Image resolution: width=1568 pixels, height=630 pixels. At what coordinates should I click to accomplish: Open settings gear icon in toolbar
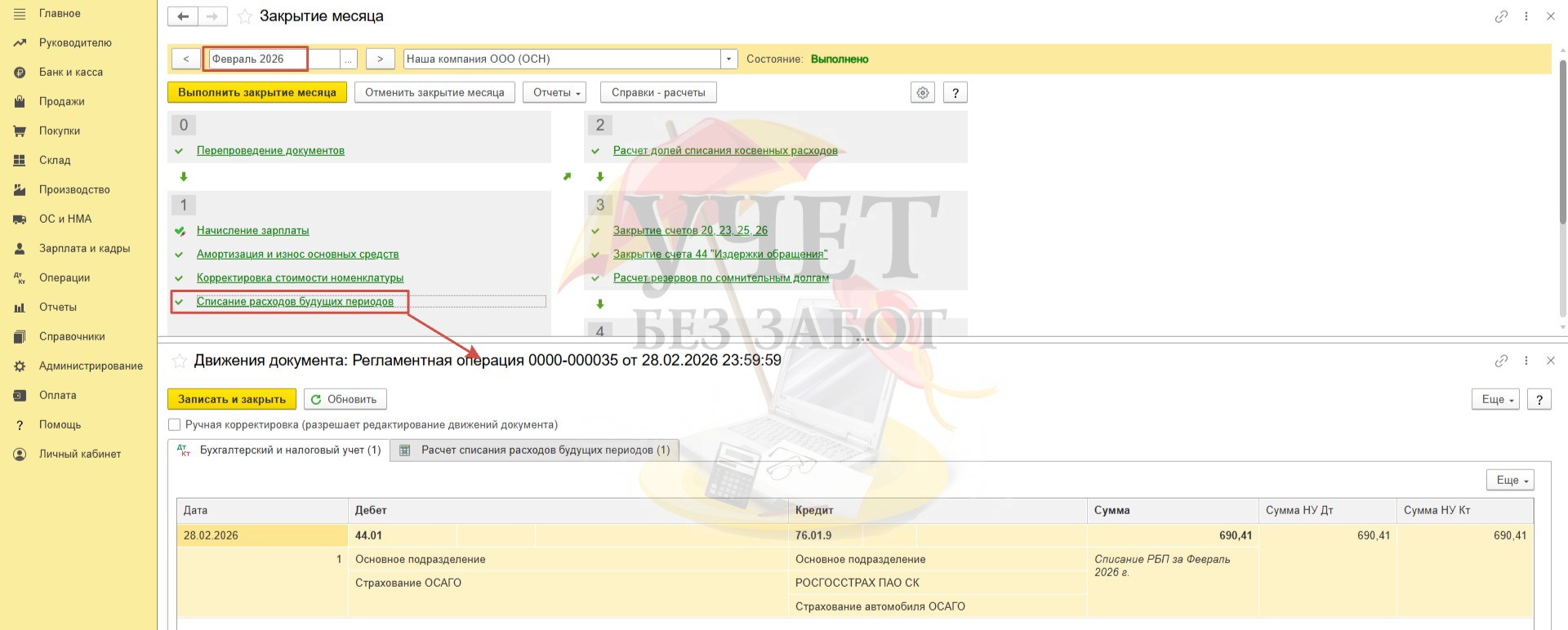coord(922,92)
